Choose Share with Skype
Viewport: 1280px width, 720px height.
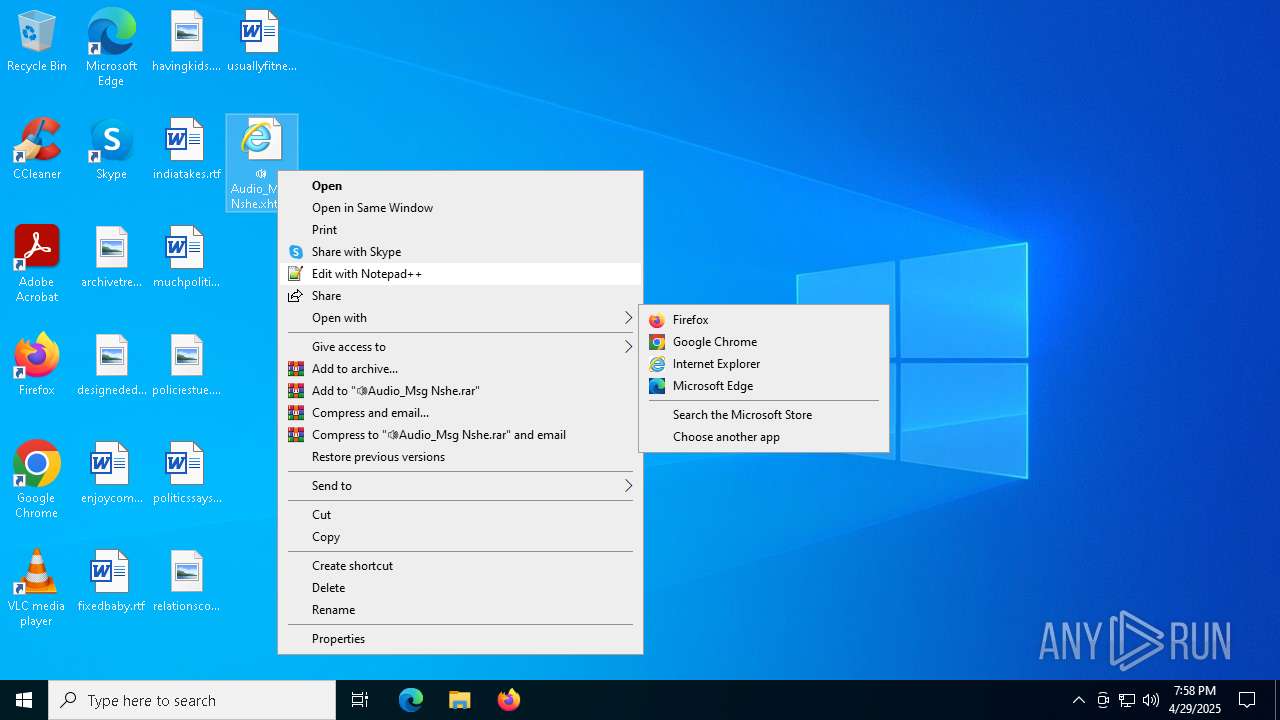(460, 252)
